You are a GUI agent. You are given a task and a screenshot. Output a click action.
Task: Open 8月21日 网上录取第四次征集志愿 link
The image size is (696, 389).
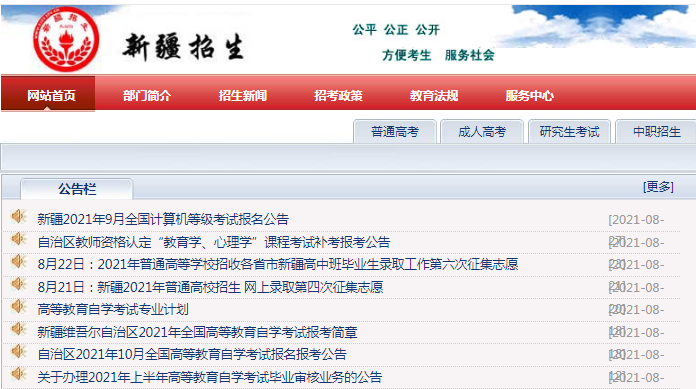[x=210, y=287]
